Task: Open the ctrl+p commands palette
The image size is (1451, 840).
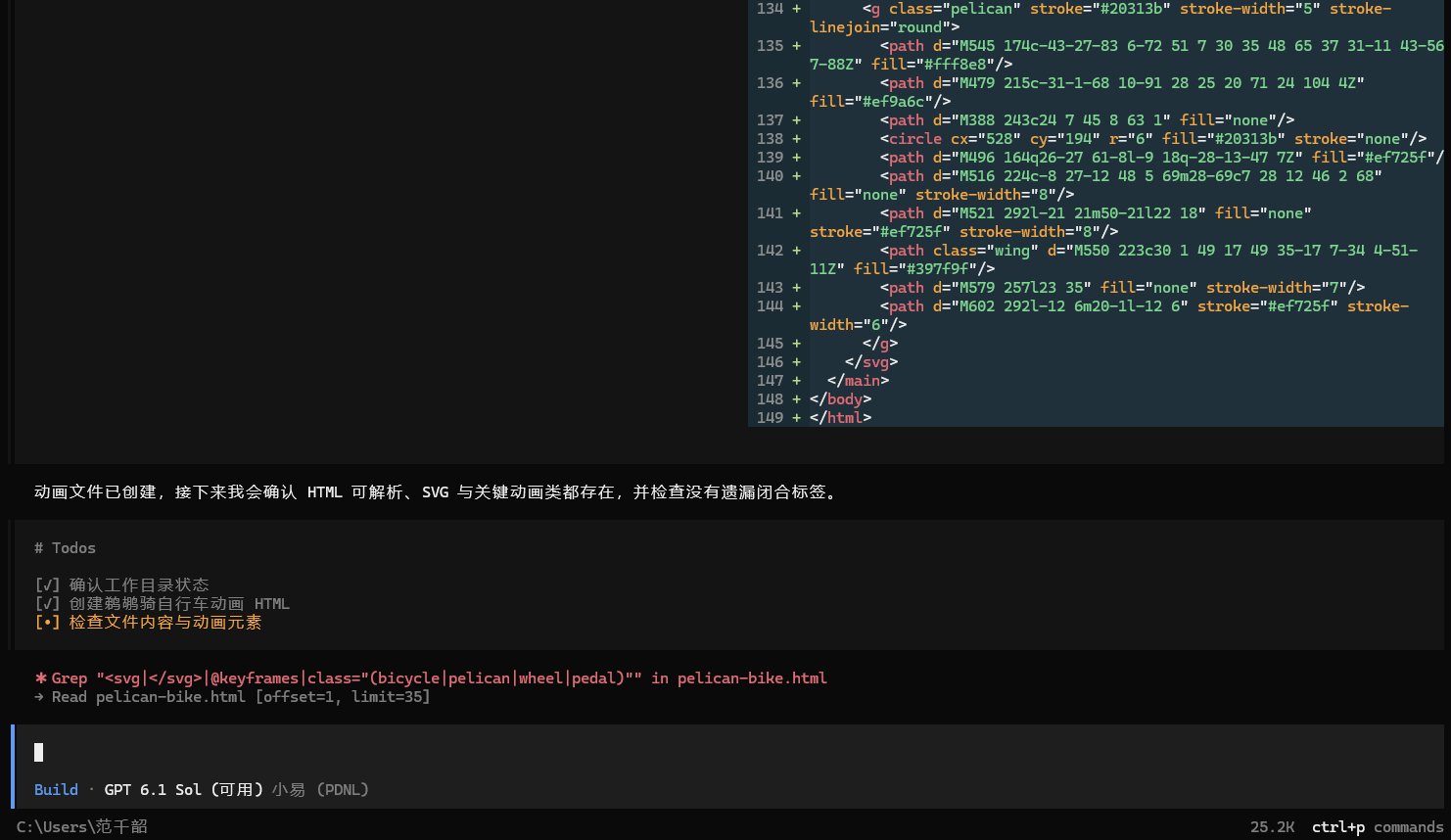Action: point(1378,826)
